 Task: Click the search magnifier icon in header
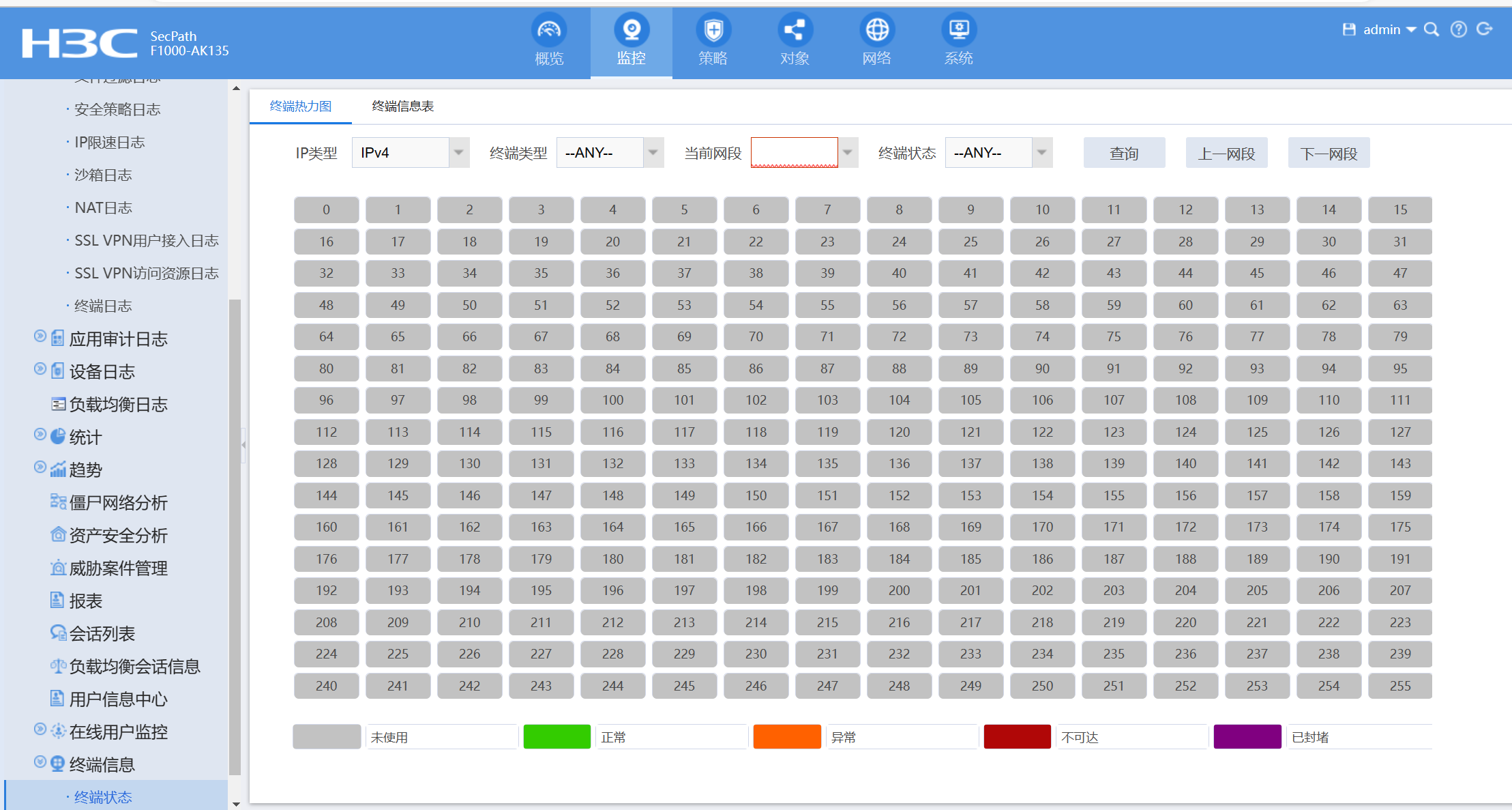(x=1432, y=29)
